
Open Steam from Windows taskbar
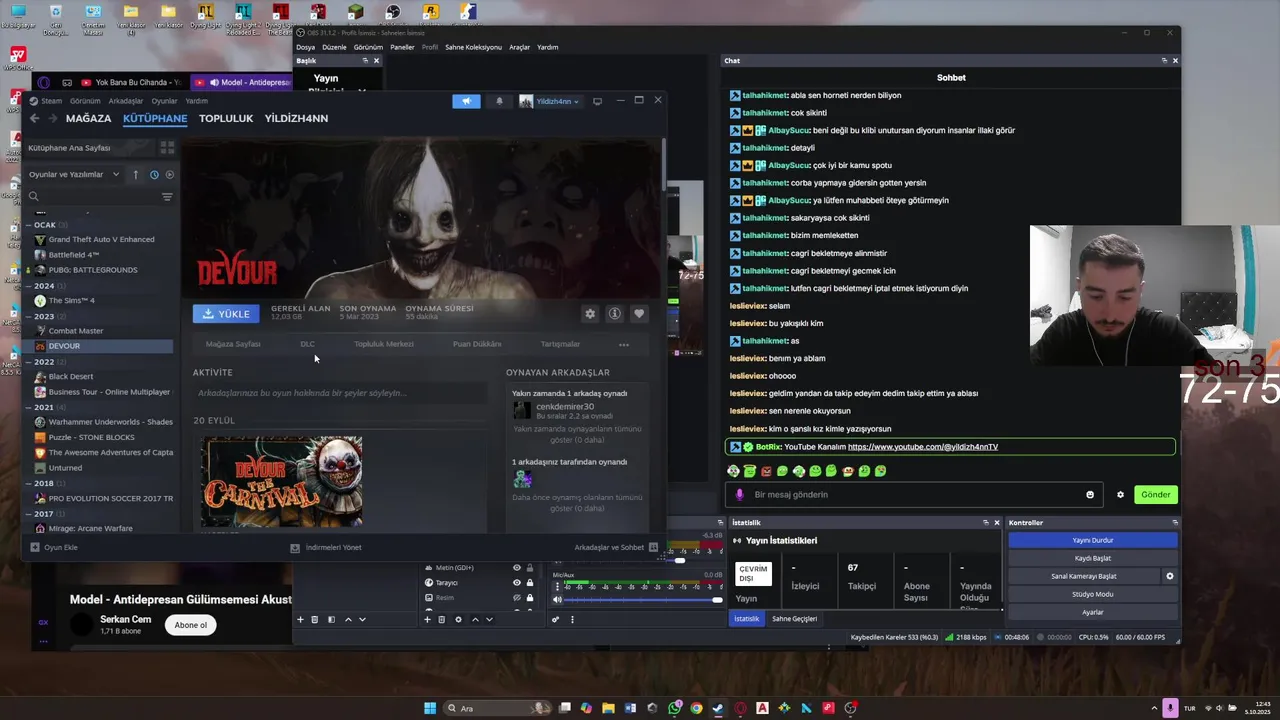click(x=718, y=708)
